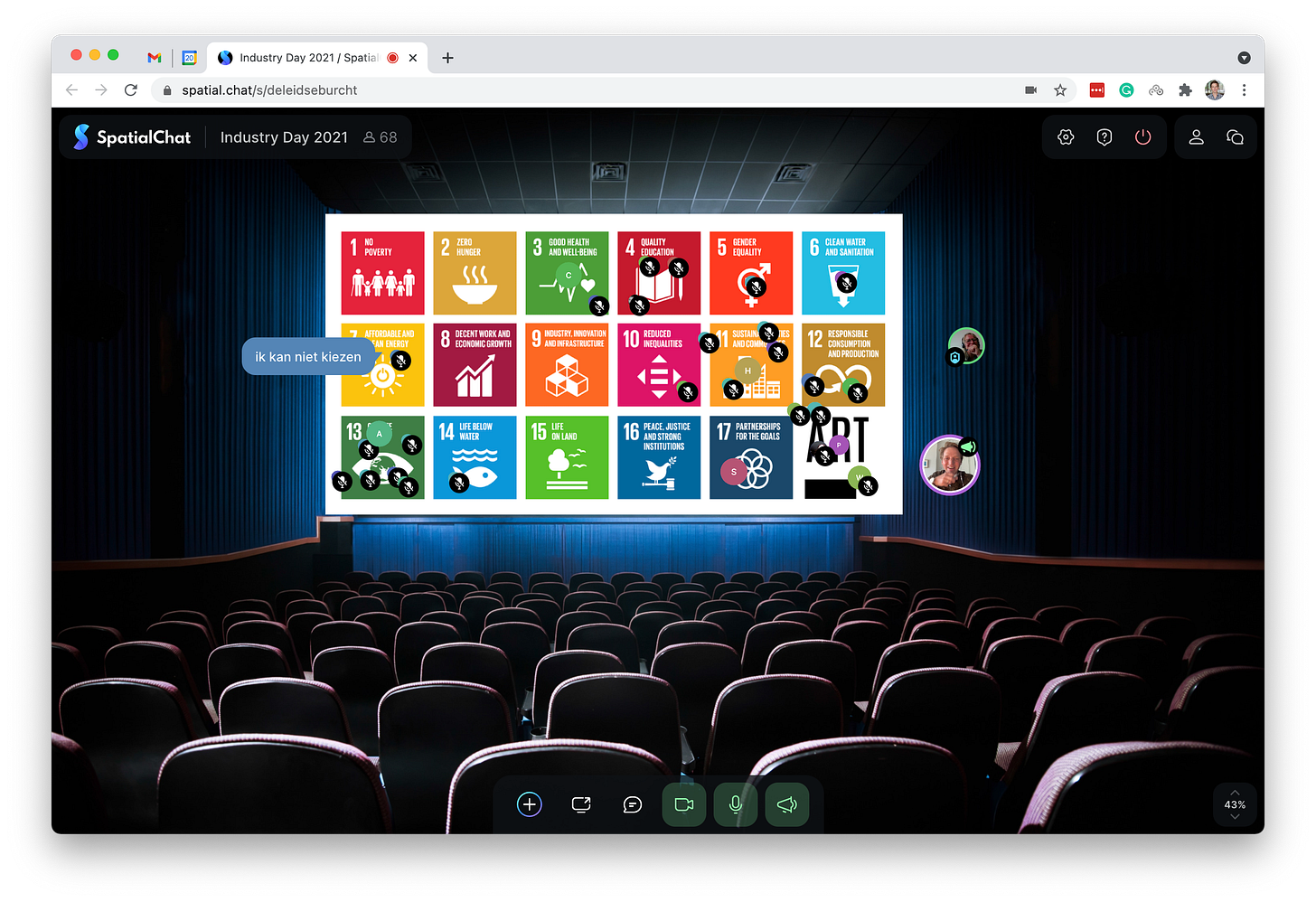Click the site lock icon
The image size is (1316, 902).
click(167, 90)
